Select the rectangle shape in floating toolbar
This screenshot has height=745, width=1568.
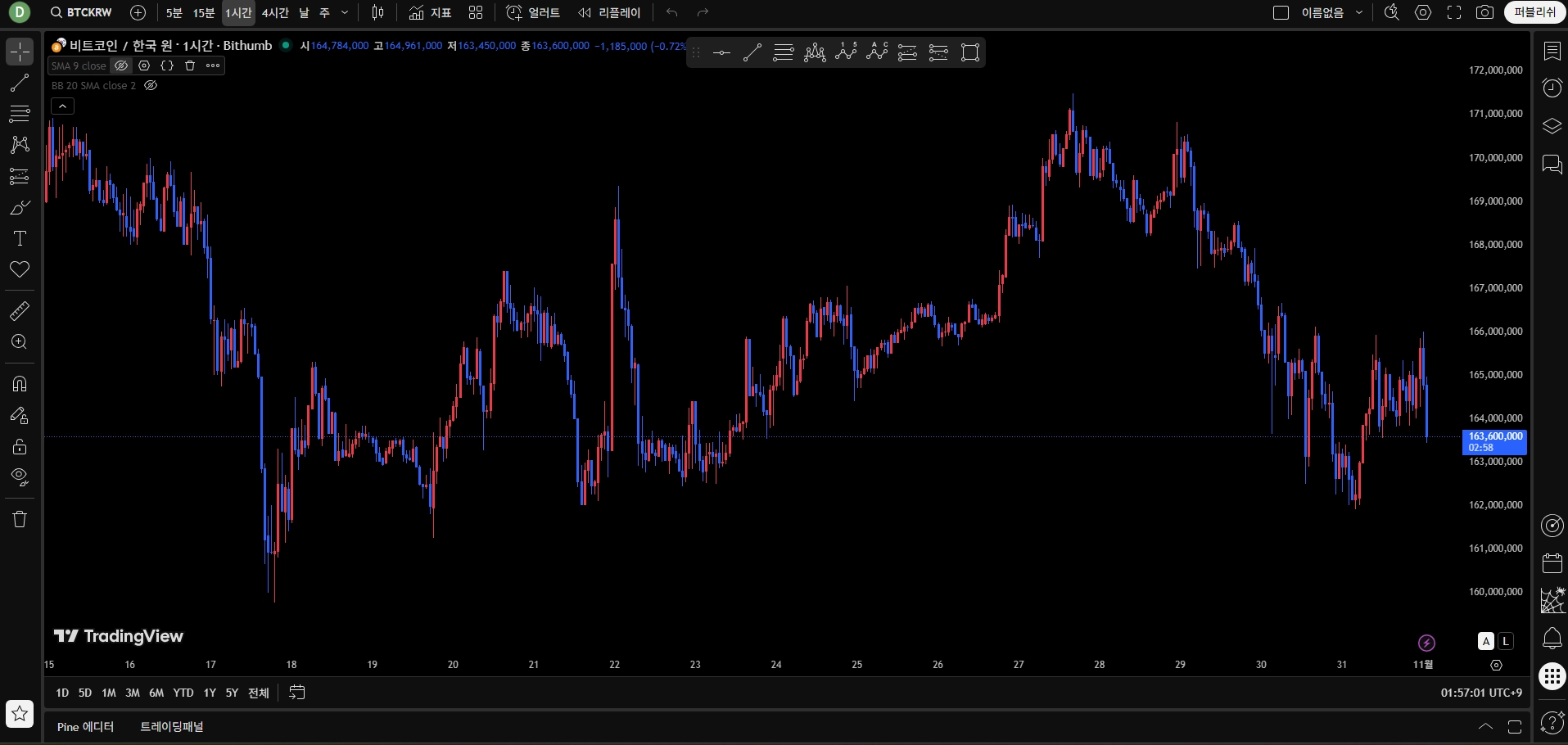click(970, 53)
